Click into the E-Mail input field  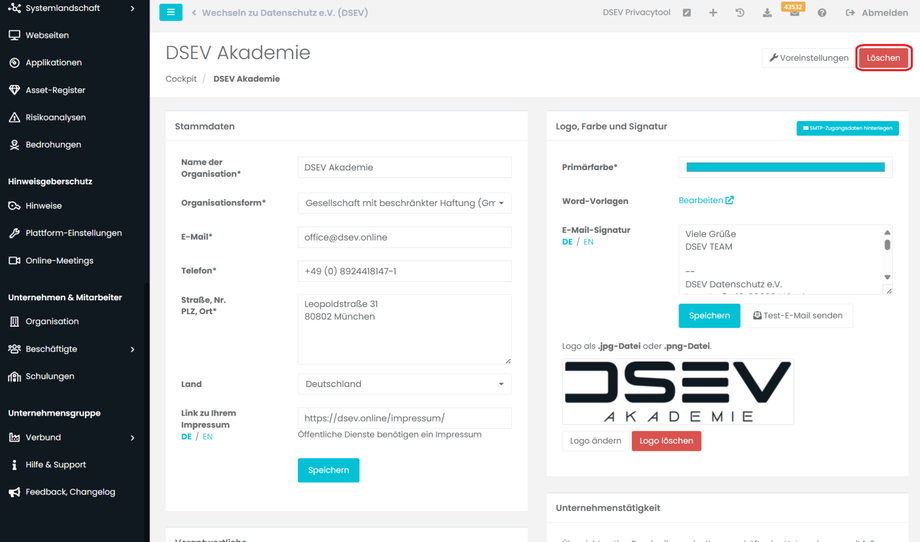(404, 237)
